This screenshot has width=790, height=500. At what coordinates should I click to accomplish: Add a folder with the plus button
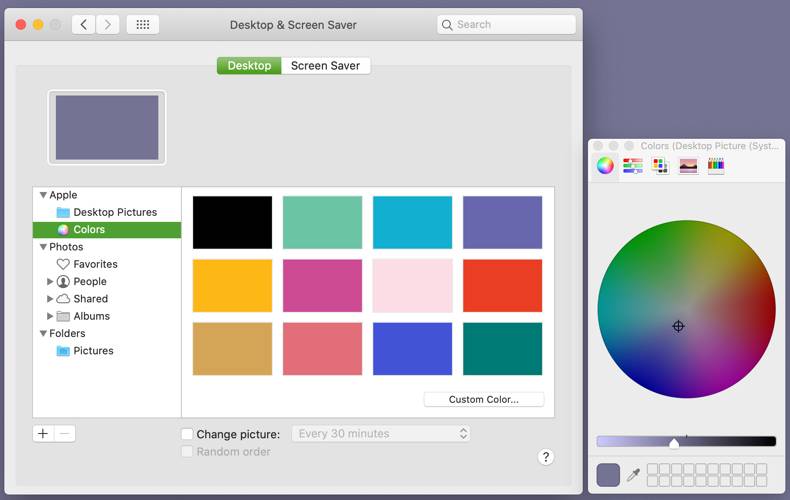(x=43, y=433)
